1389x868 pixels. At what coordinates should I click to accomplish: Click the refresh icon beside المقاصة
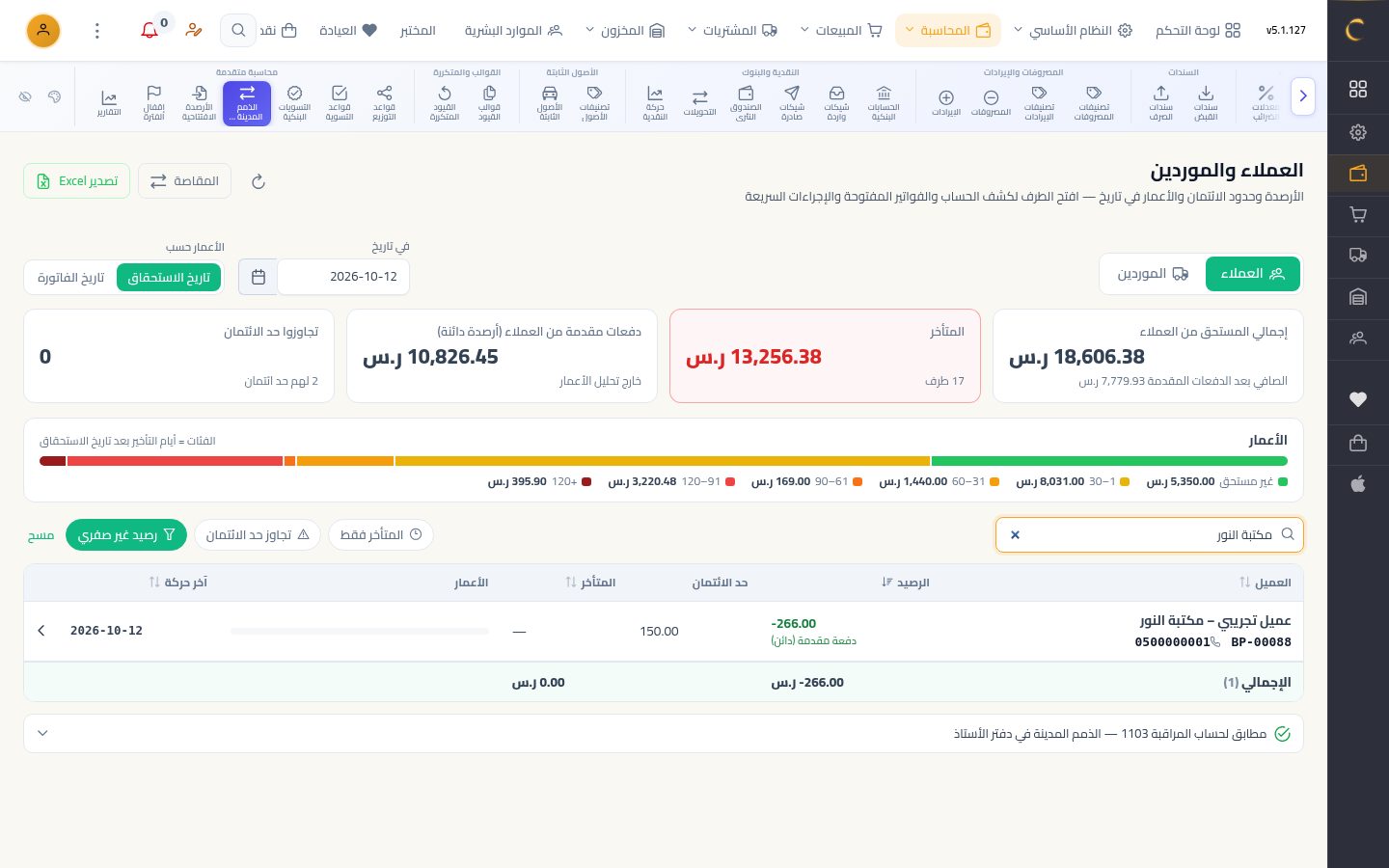pyautogui.click(x=258, y=181)
